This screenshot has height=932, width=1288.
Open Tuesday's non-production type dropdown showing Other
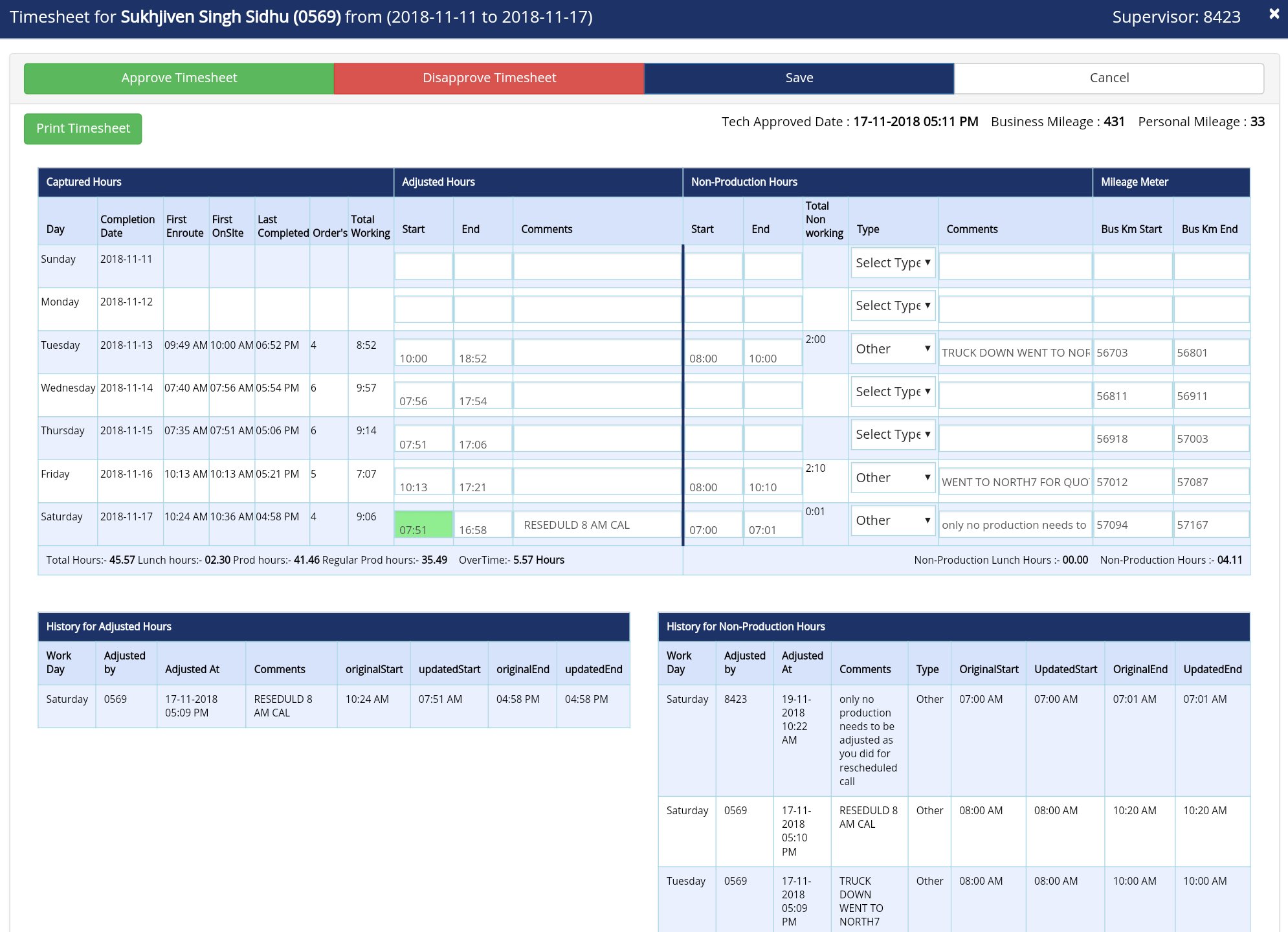point(893,348)
